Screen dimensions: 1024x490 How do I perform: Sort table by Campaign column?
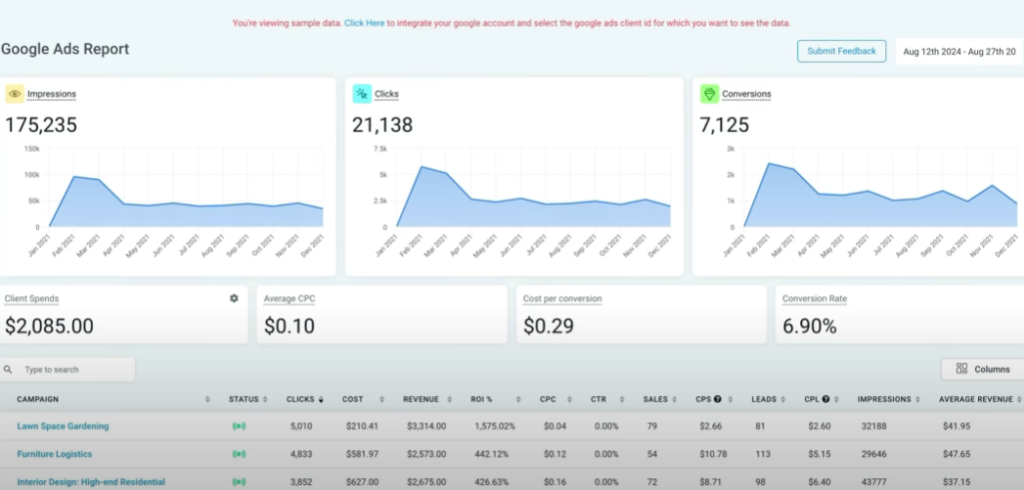(x=208, y=399)
